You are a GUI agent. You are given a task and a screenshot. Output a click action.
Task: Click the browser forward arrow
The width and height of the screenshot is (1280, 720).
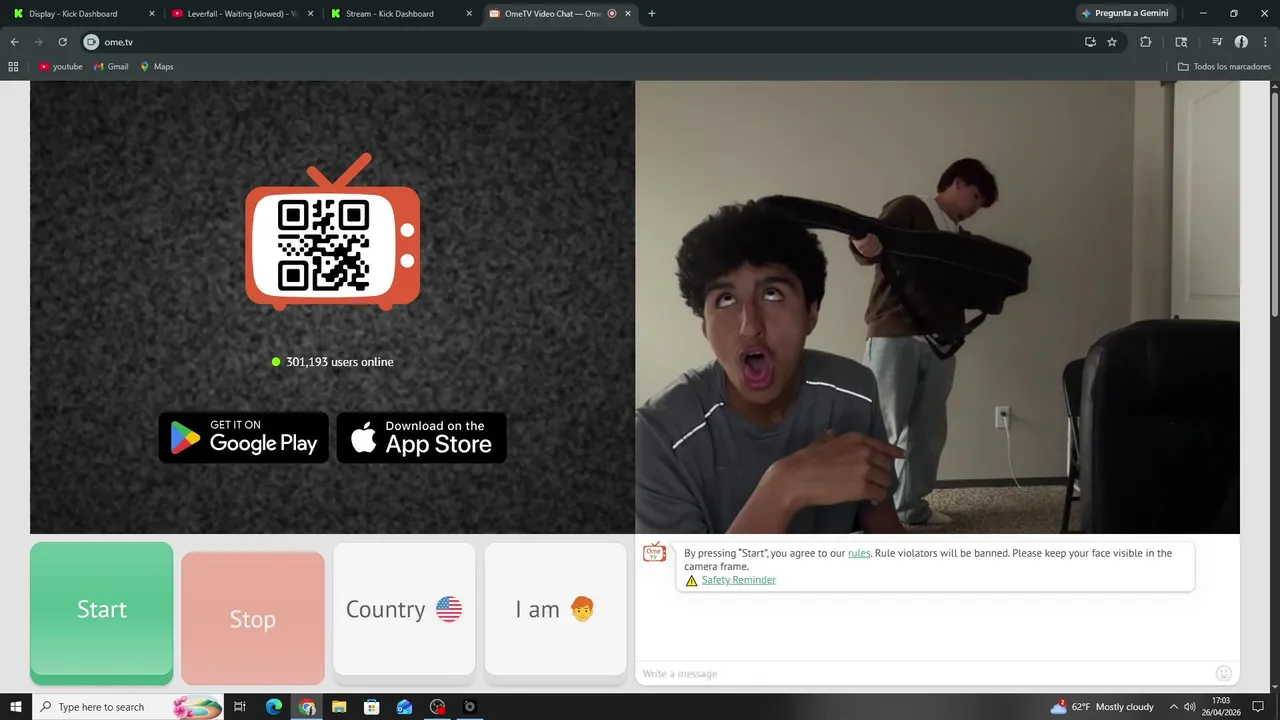[38, 42]
